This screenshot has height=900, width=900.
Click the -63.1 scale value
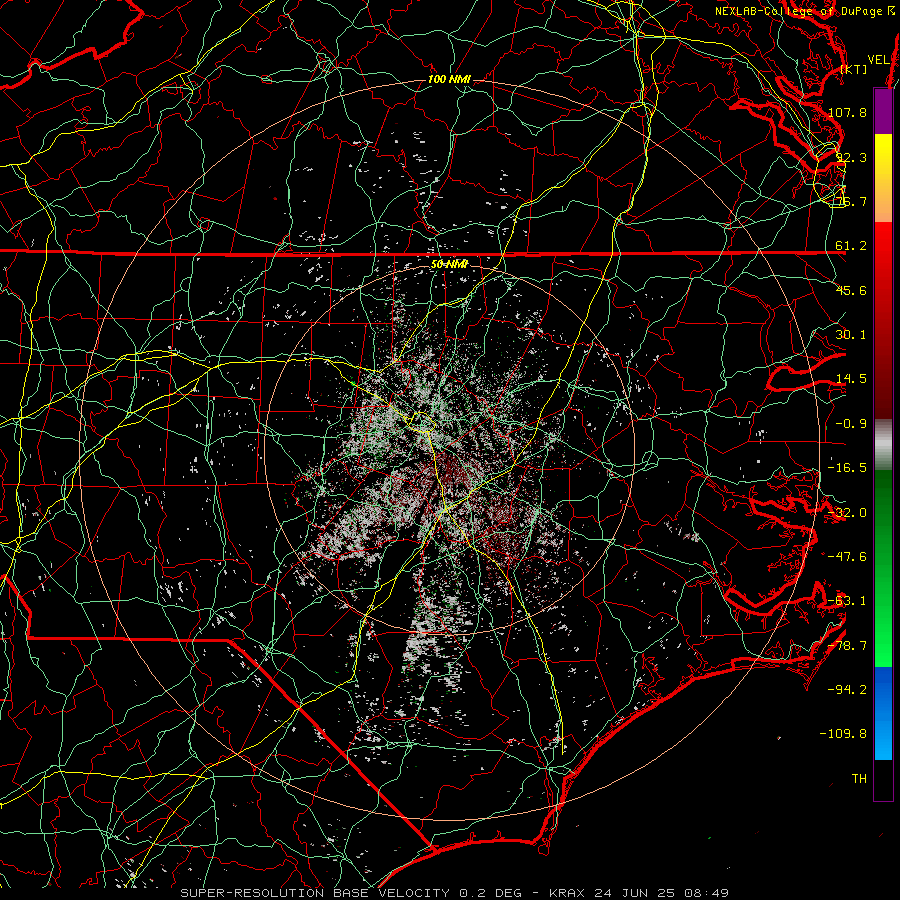[847, 601]
